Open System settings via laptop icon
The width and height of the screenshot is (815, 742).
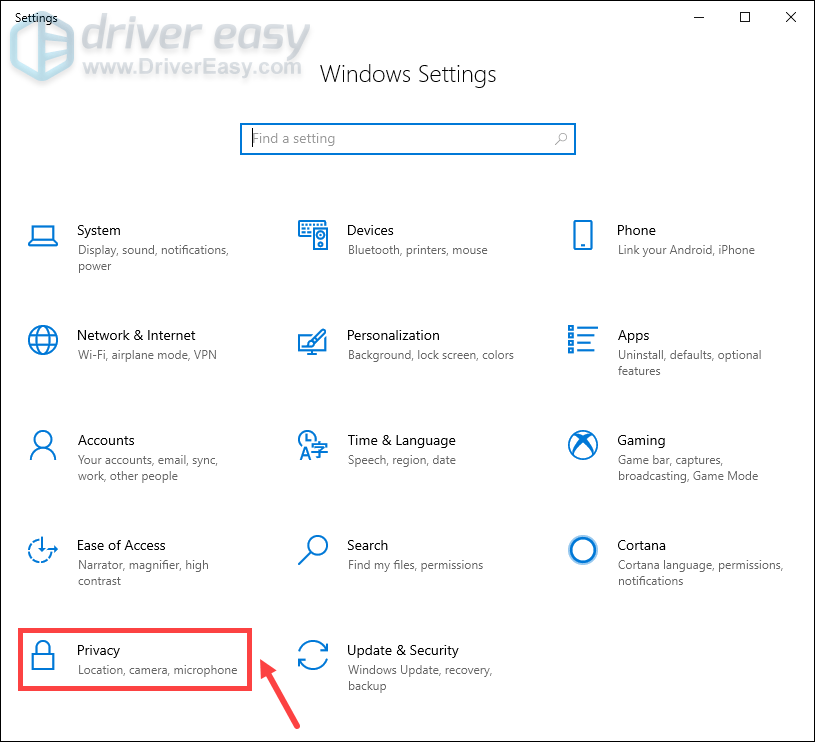43,234
